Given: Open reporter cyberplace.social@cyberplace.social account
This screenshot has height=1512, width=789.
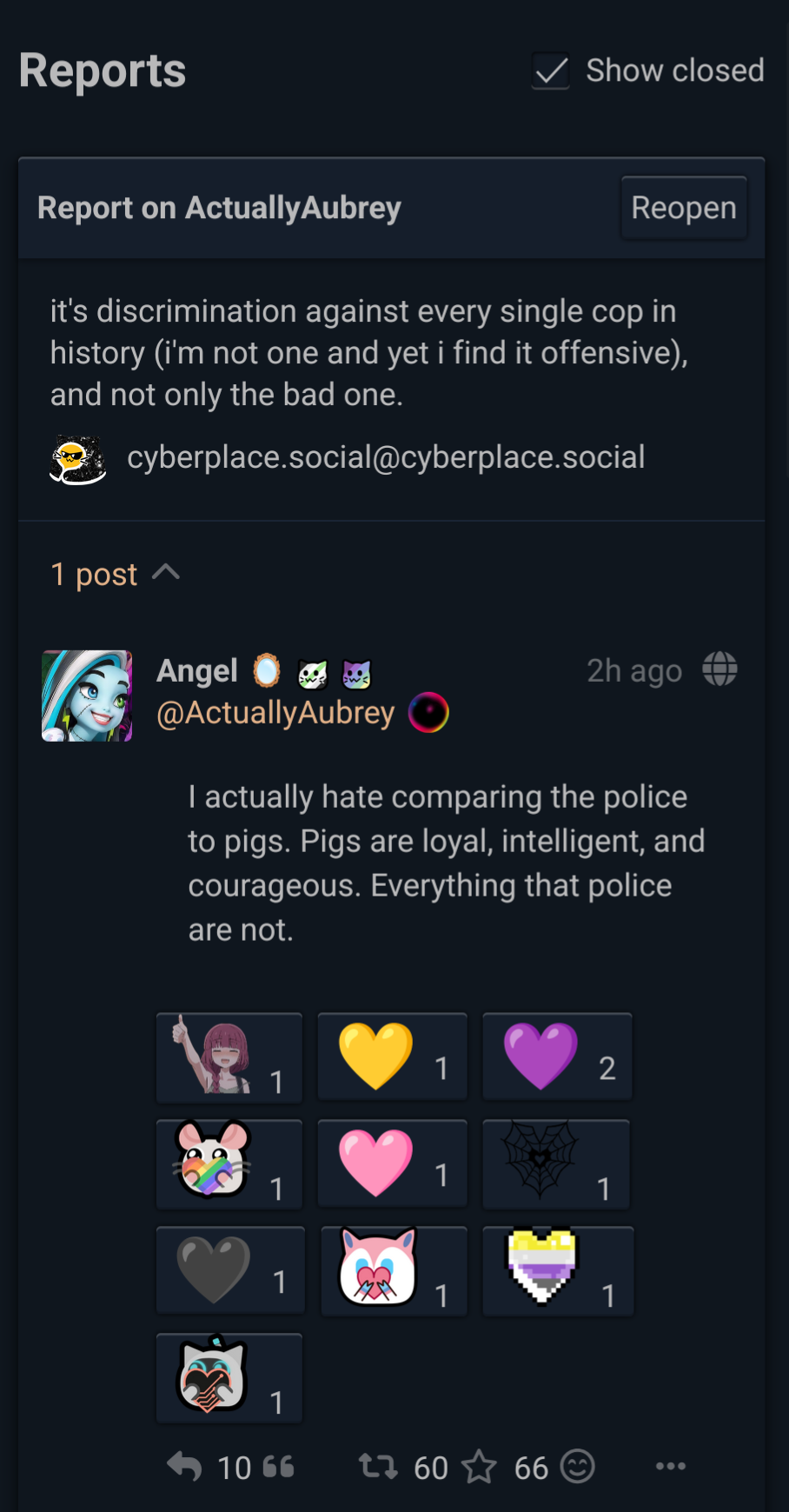Looking at the screenshot, I should (x=386, y=457).
